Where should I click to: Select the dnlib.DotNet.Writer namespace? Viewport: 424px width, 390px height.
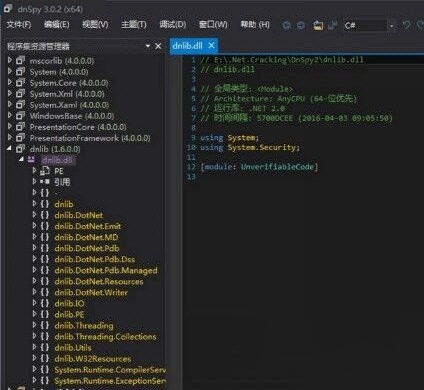(91, 292)
